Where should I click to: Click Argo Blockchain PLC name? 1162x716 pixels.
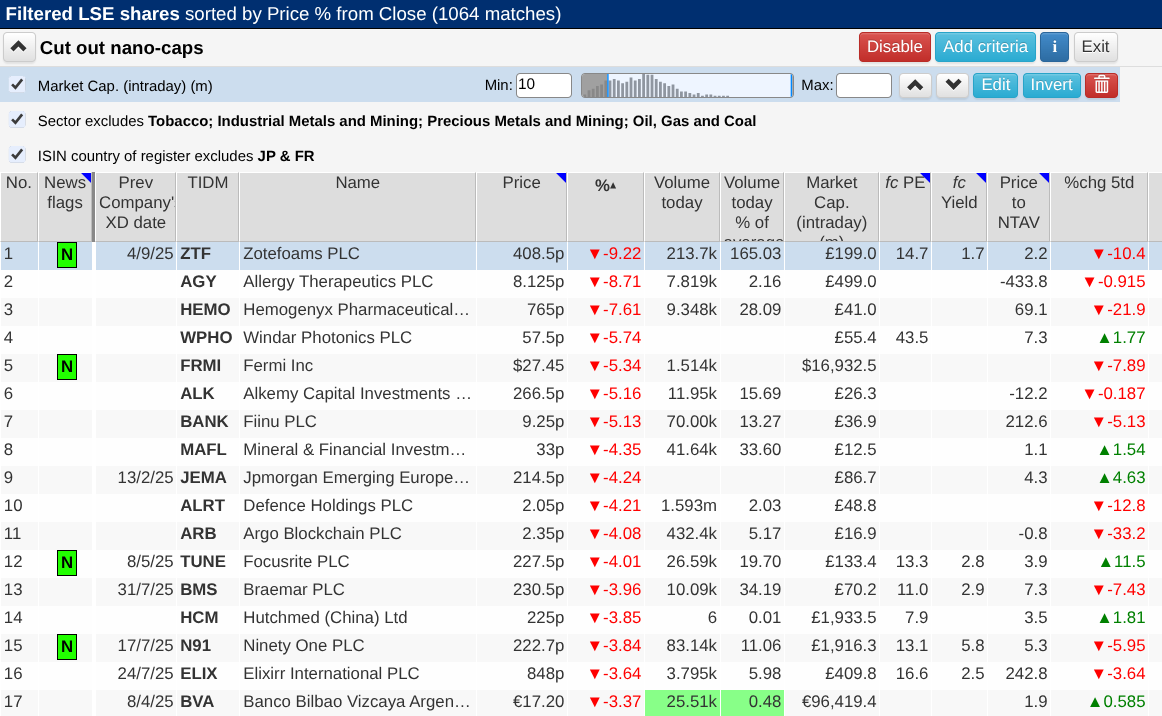pos(322,534)
